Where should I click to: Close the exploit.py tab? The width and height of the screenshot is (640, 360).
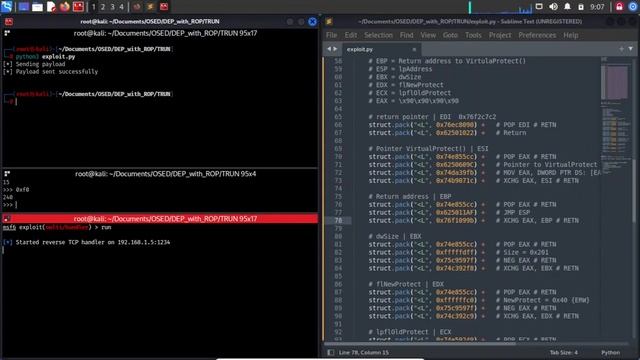(x=414, y=49)
